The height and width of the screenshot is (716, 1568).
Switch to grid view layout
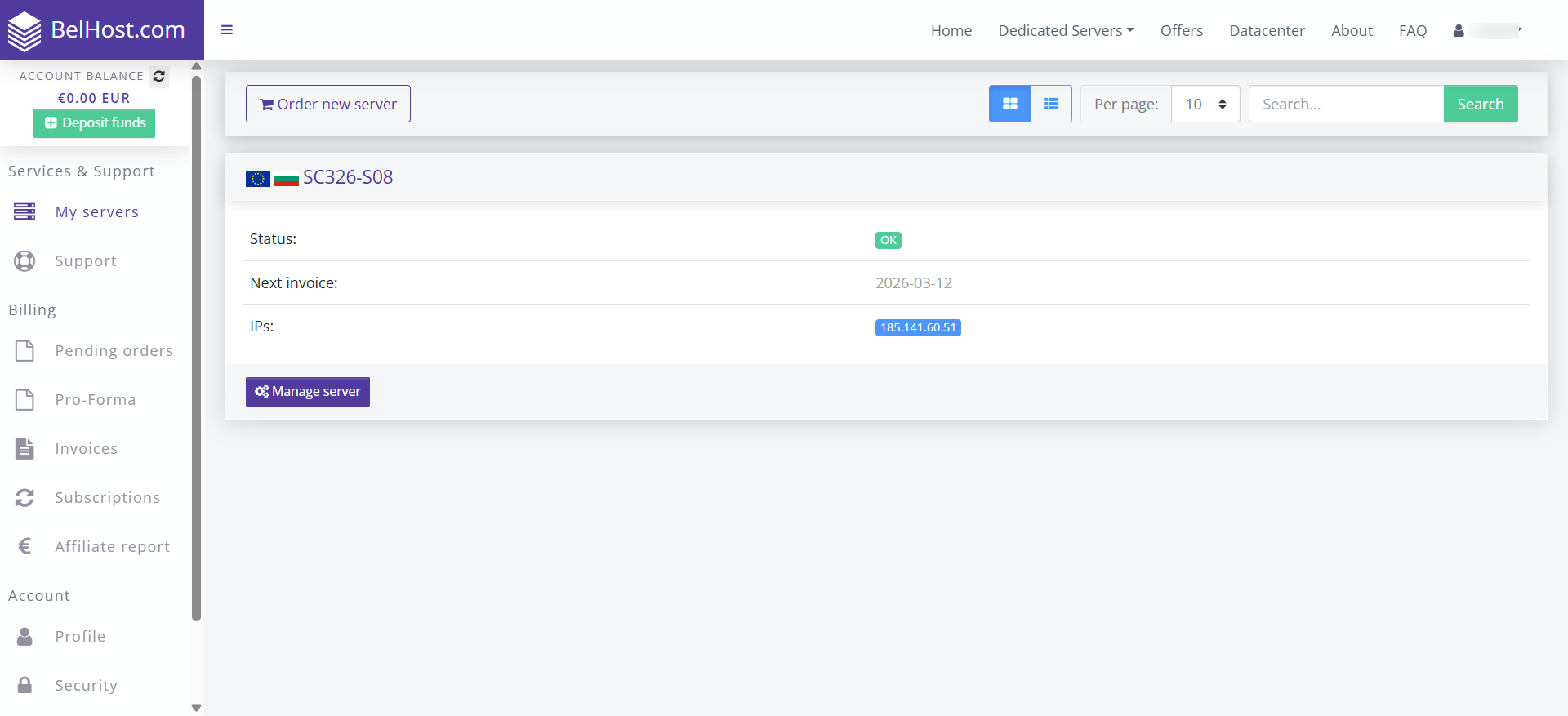(1010, 104)
